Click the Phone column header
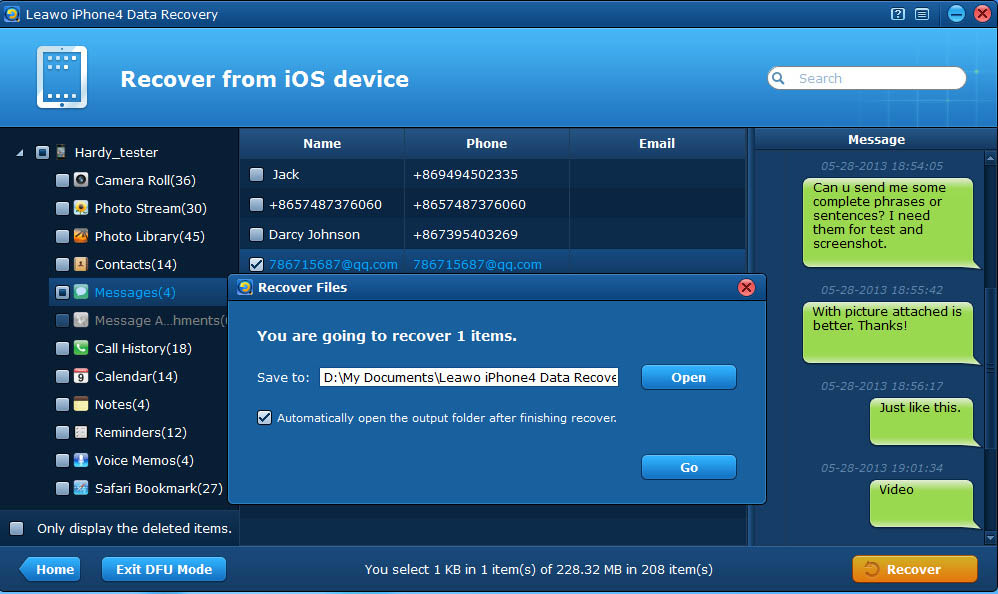The image size is (998, 594). point(486,143)
